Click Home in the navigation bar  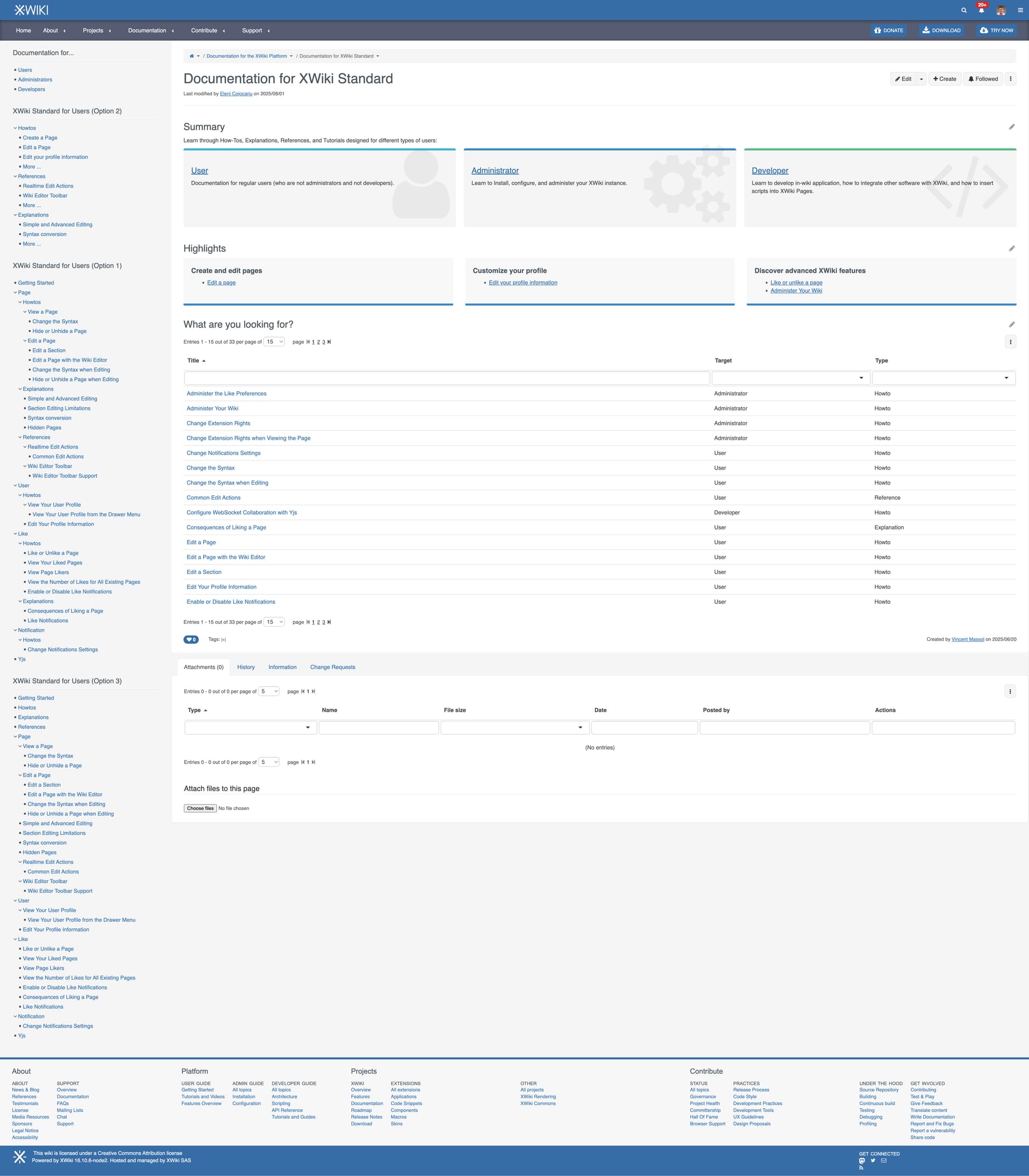tap(24, 31)
